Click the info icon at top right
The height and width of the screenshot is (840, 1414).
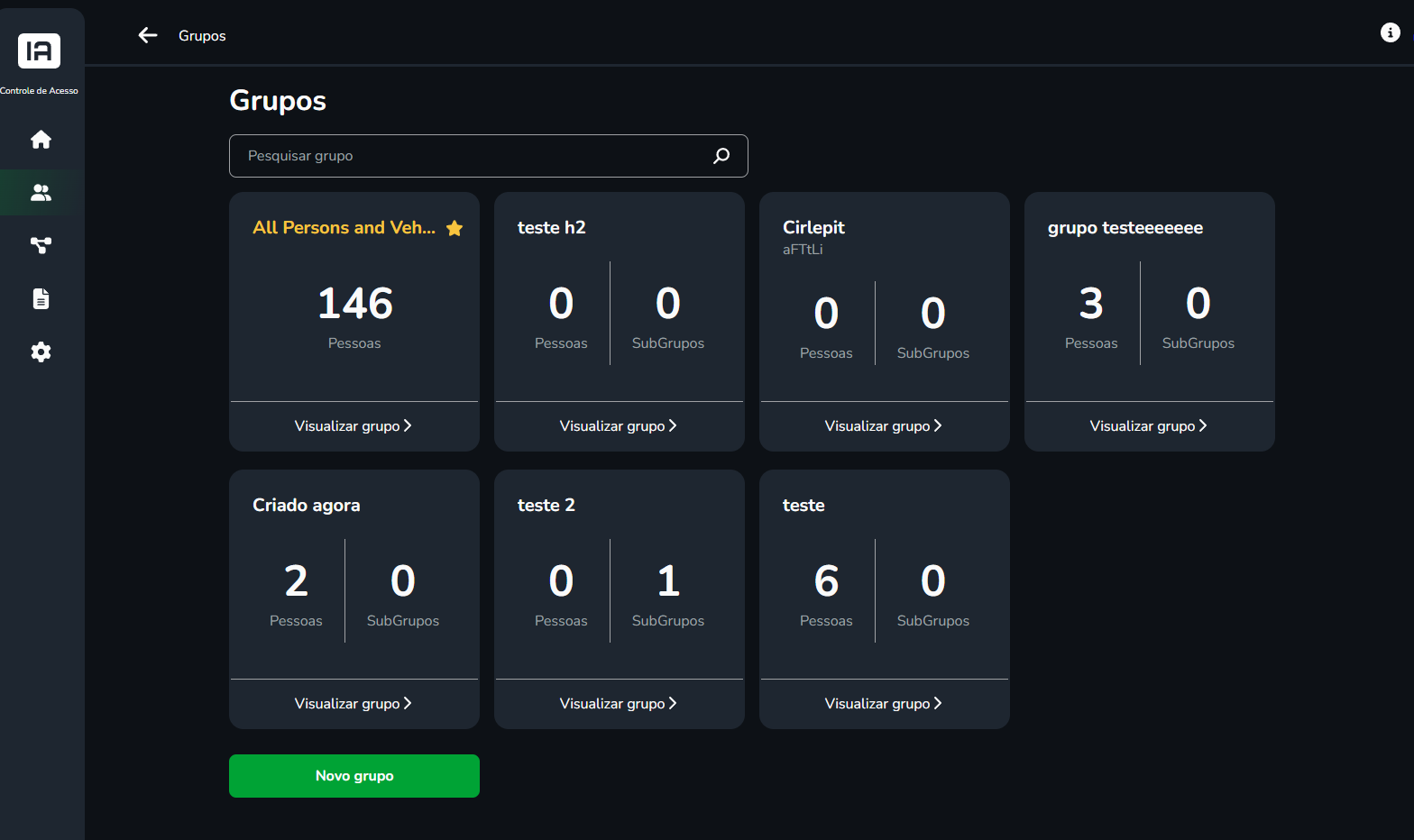(x=1390, y=32)
